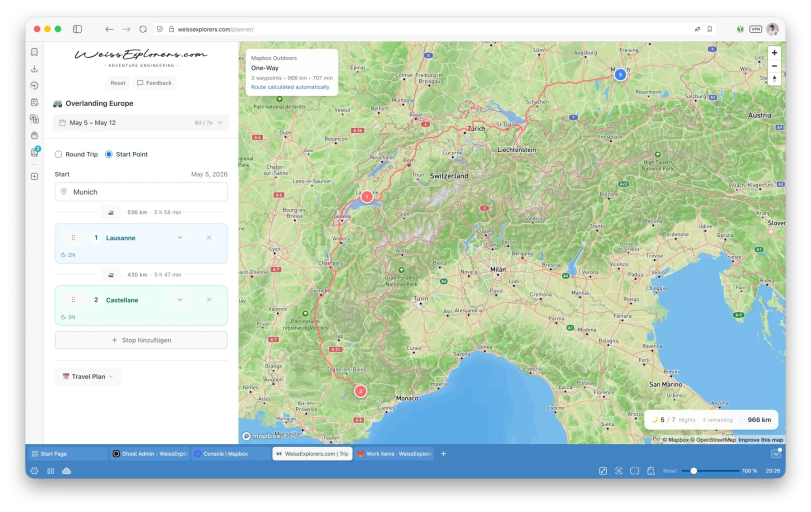Click the 2N nights label on the Lausanne card
The height and width of the screenshot is (512, 811).
(x=68, y=255)
